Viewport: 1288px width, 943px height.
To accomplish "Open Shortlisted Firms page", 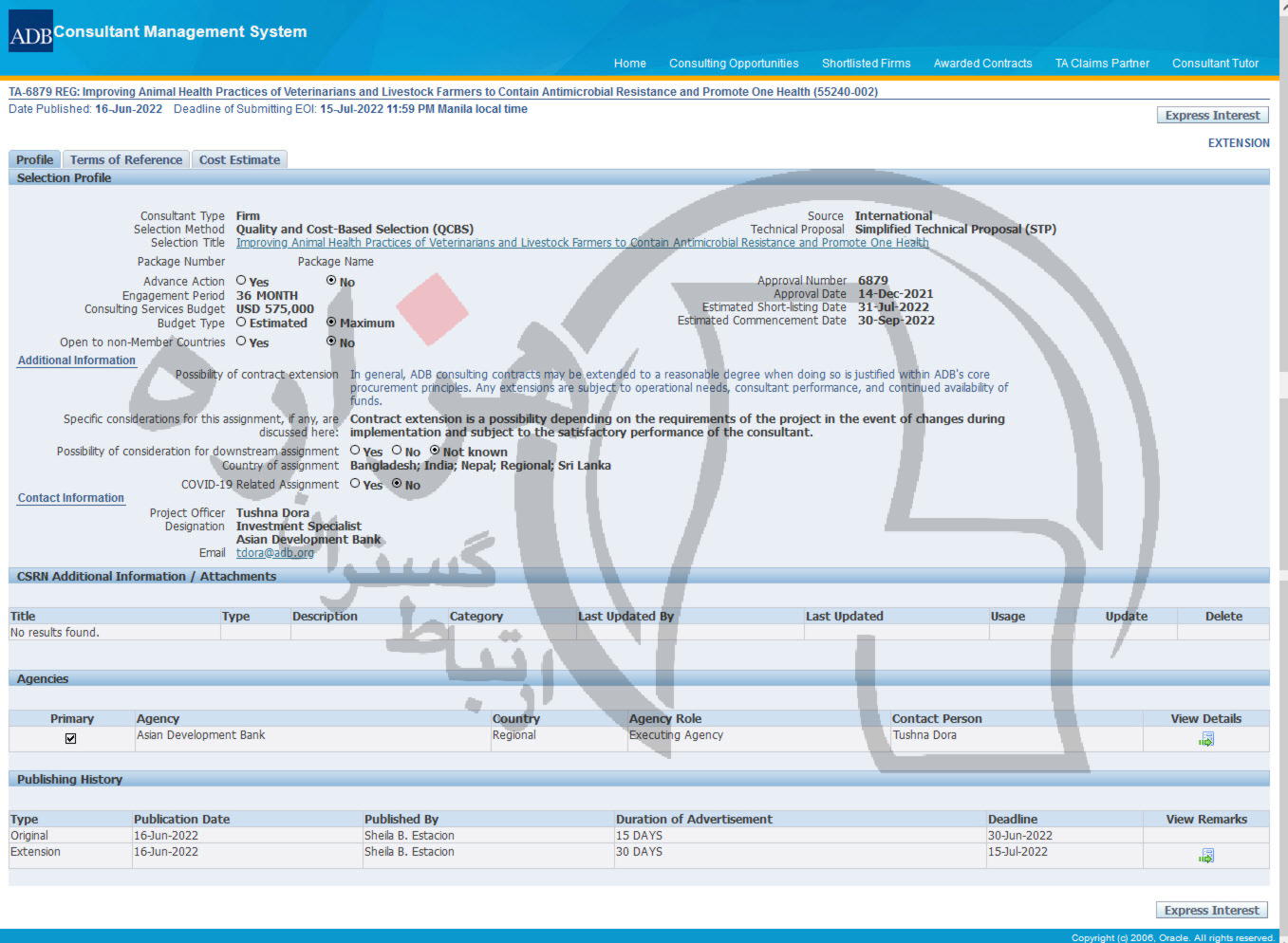I will [x=866, y=64].
